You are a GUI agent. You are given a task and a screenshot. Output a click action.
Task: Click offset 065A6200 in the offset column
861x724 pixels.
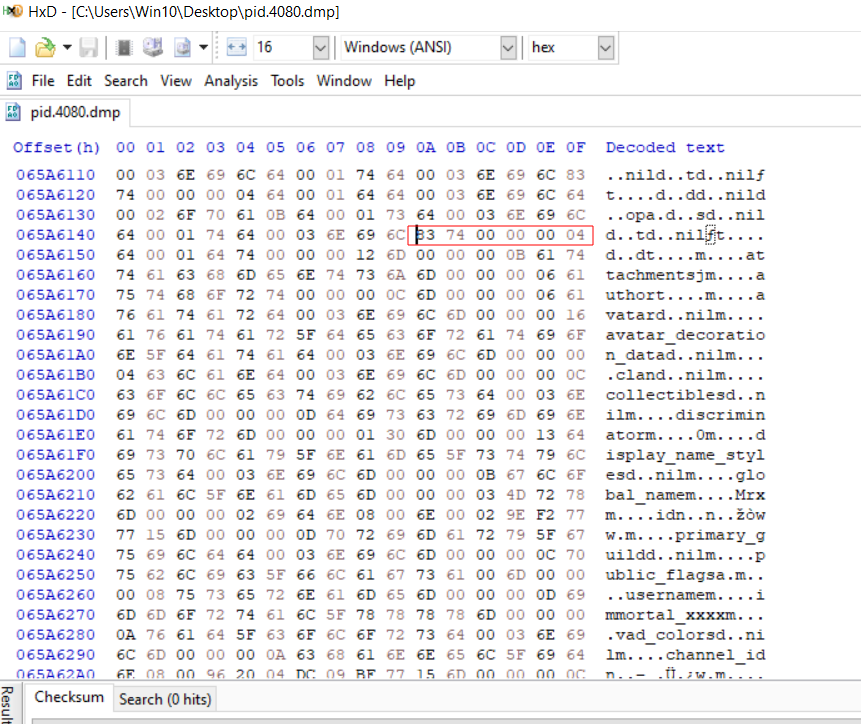coord(55,475)
